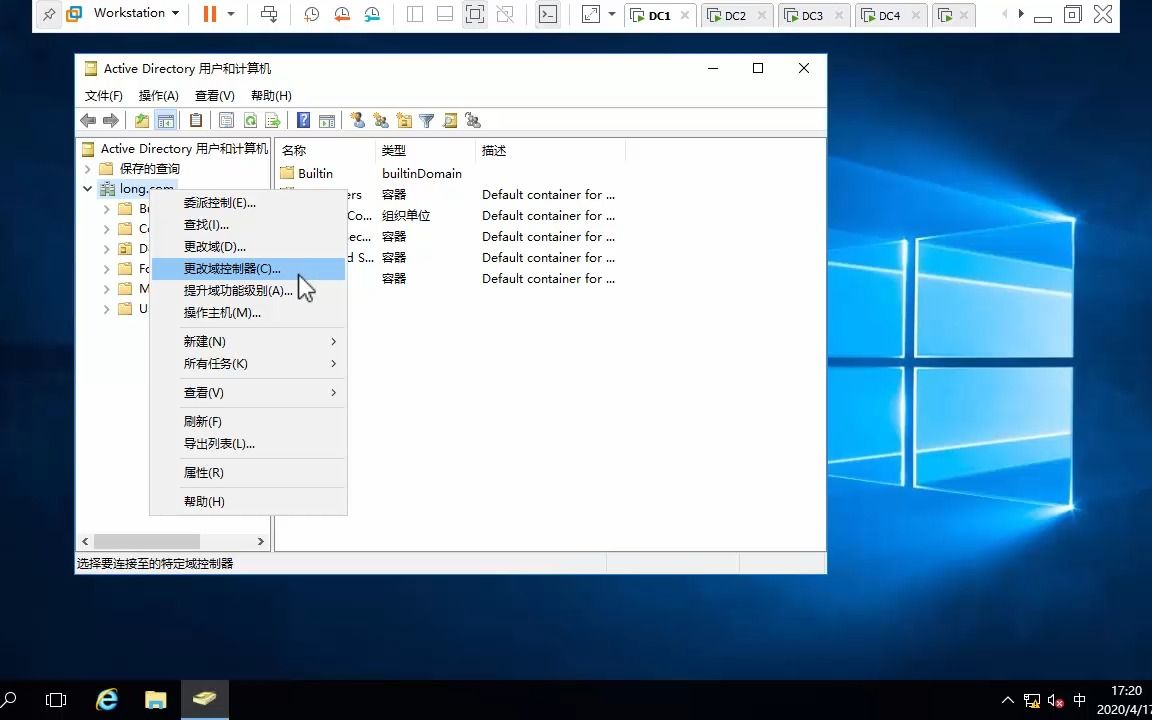Expand the 保存的查询 tree node
Image resolution: width=1152 pixels, height=720 pixels.
tap(87, 169)
